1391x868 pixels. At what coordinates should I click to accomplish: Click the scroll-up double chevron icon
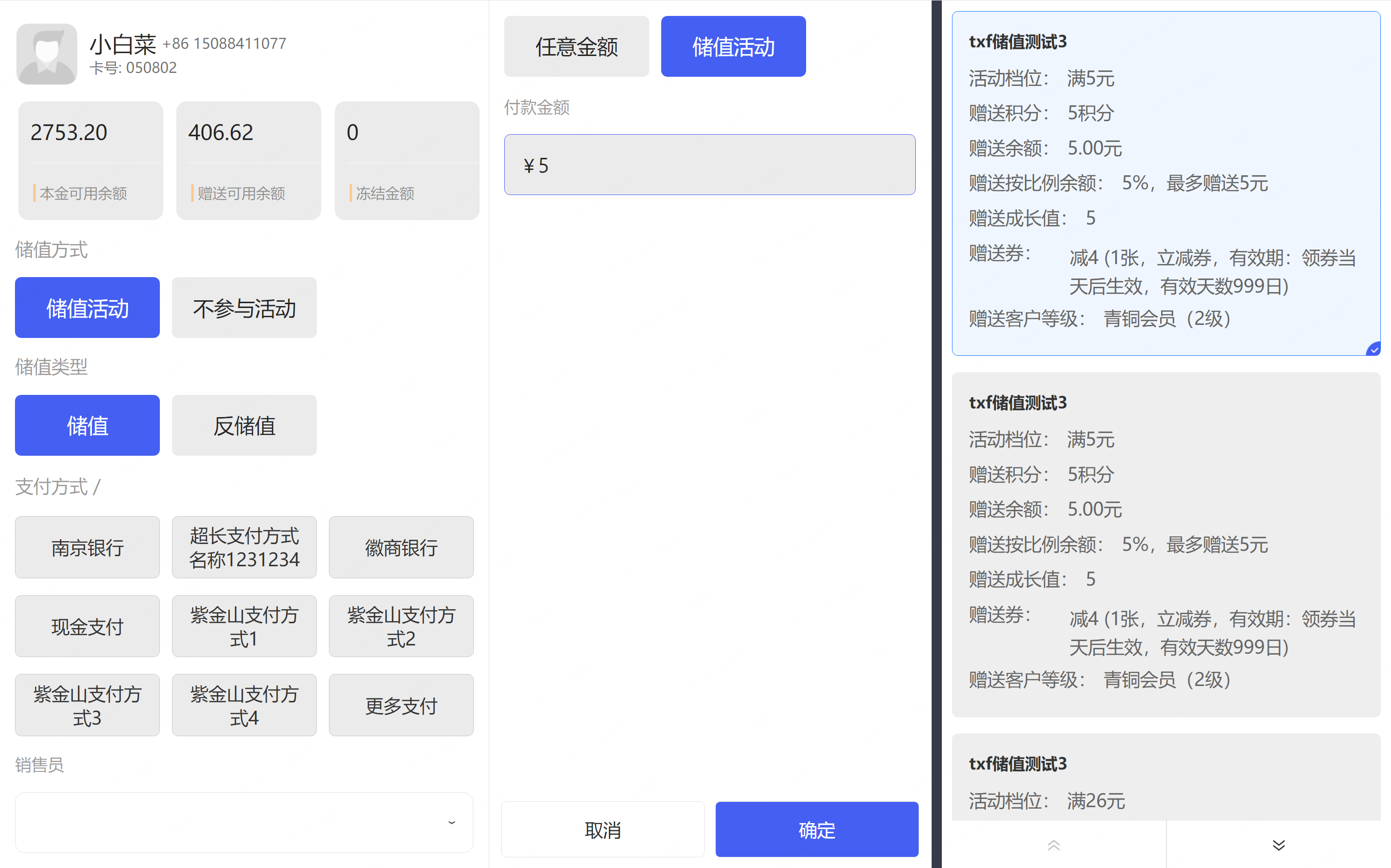[x=1053, y=845]
